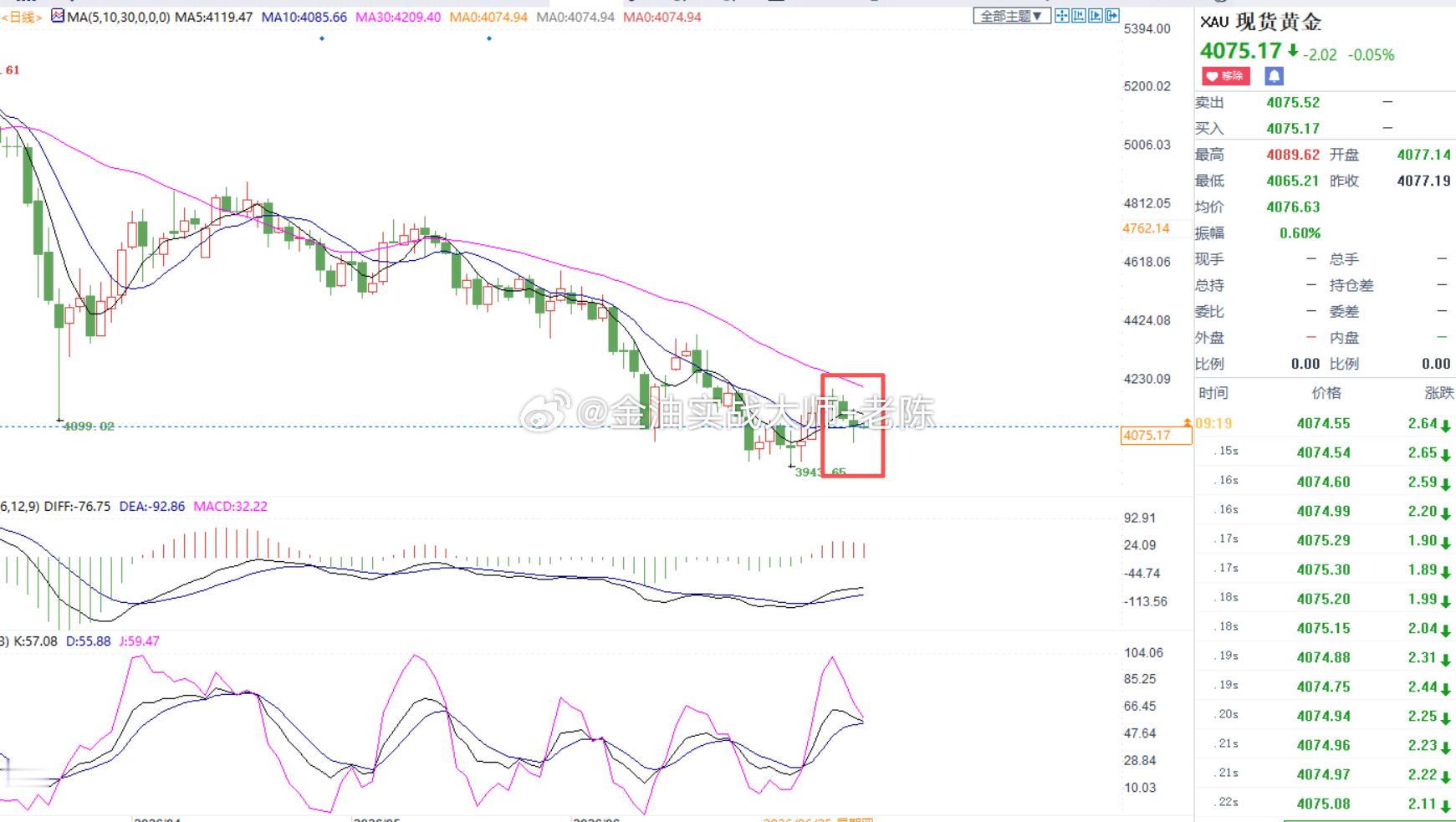The width and height of the screenshot is (1456, 822).
Task: Click the tick price 4075.30
Action: pos(1324,570)
